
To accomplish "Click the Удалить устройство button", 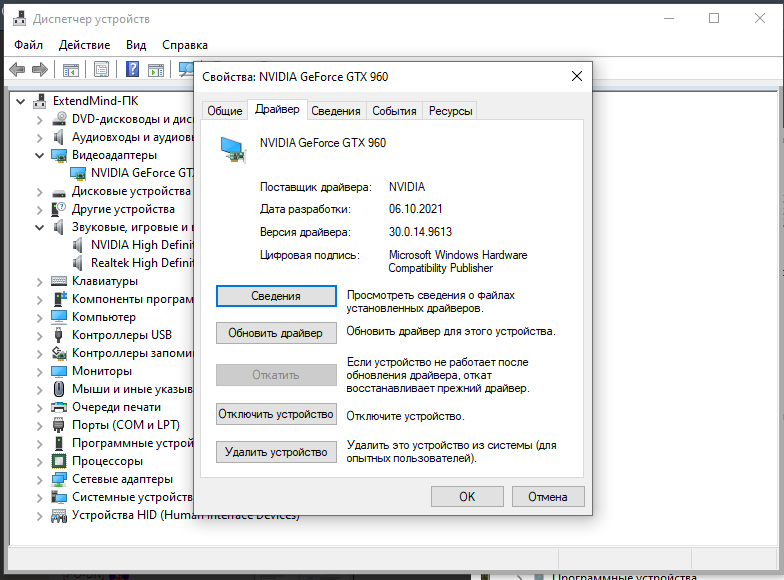I will coord(276,452).
